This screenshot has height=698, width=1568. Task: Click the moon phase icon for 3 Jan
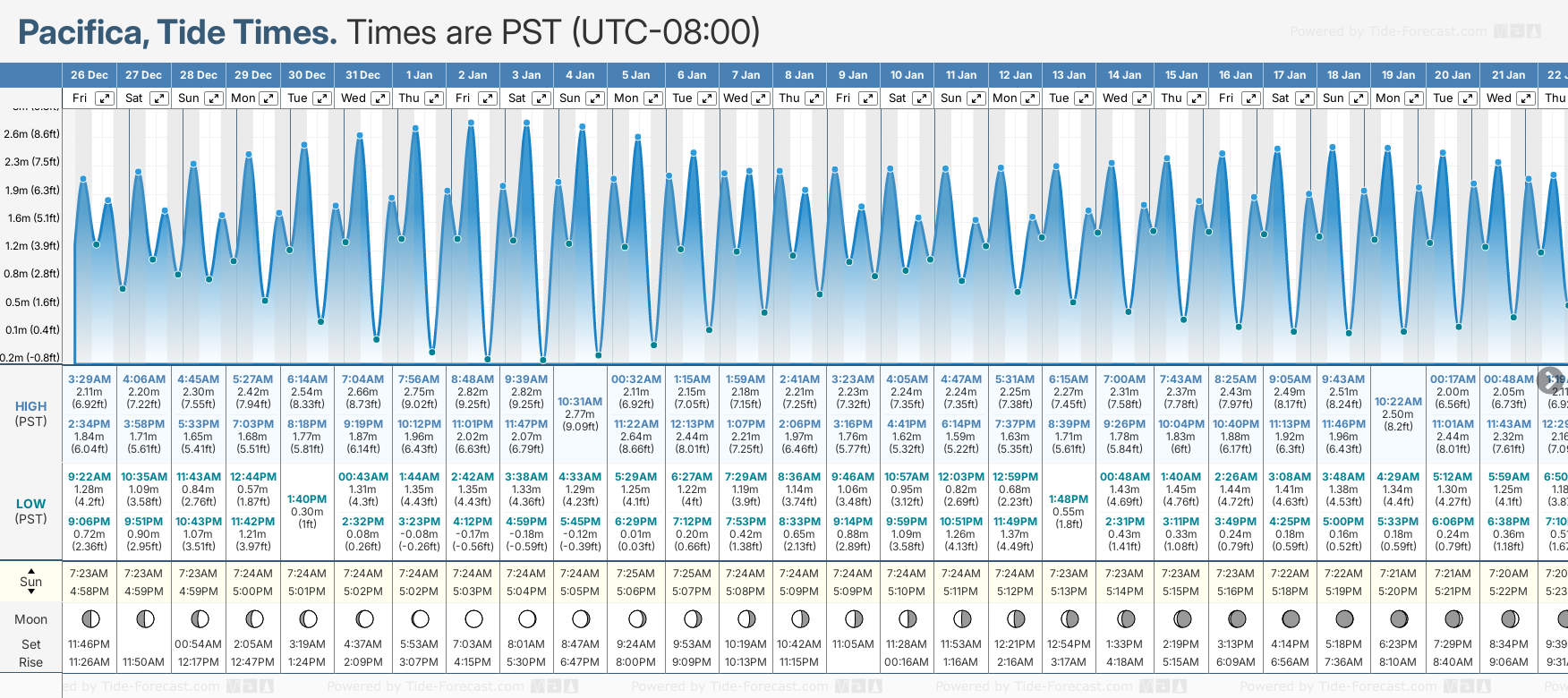pos(527,618)
